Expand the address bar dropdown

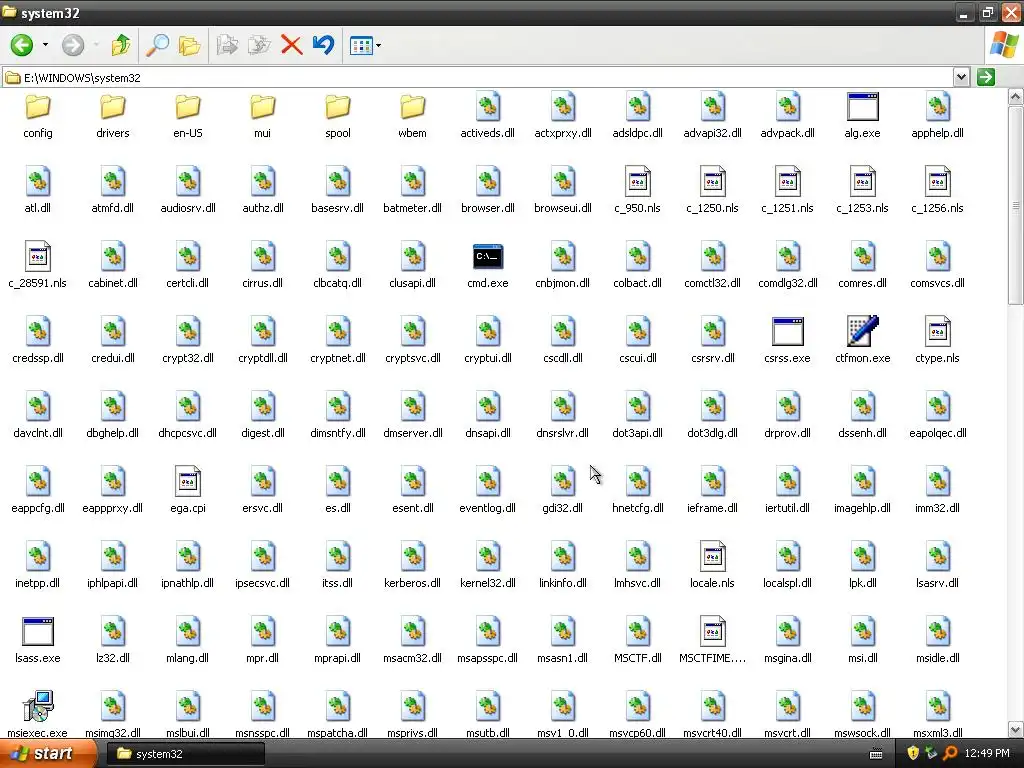coord(961,77)
